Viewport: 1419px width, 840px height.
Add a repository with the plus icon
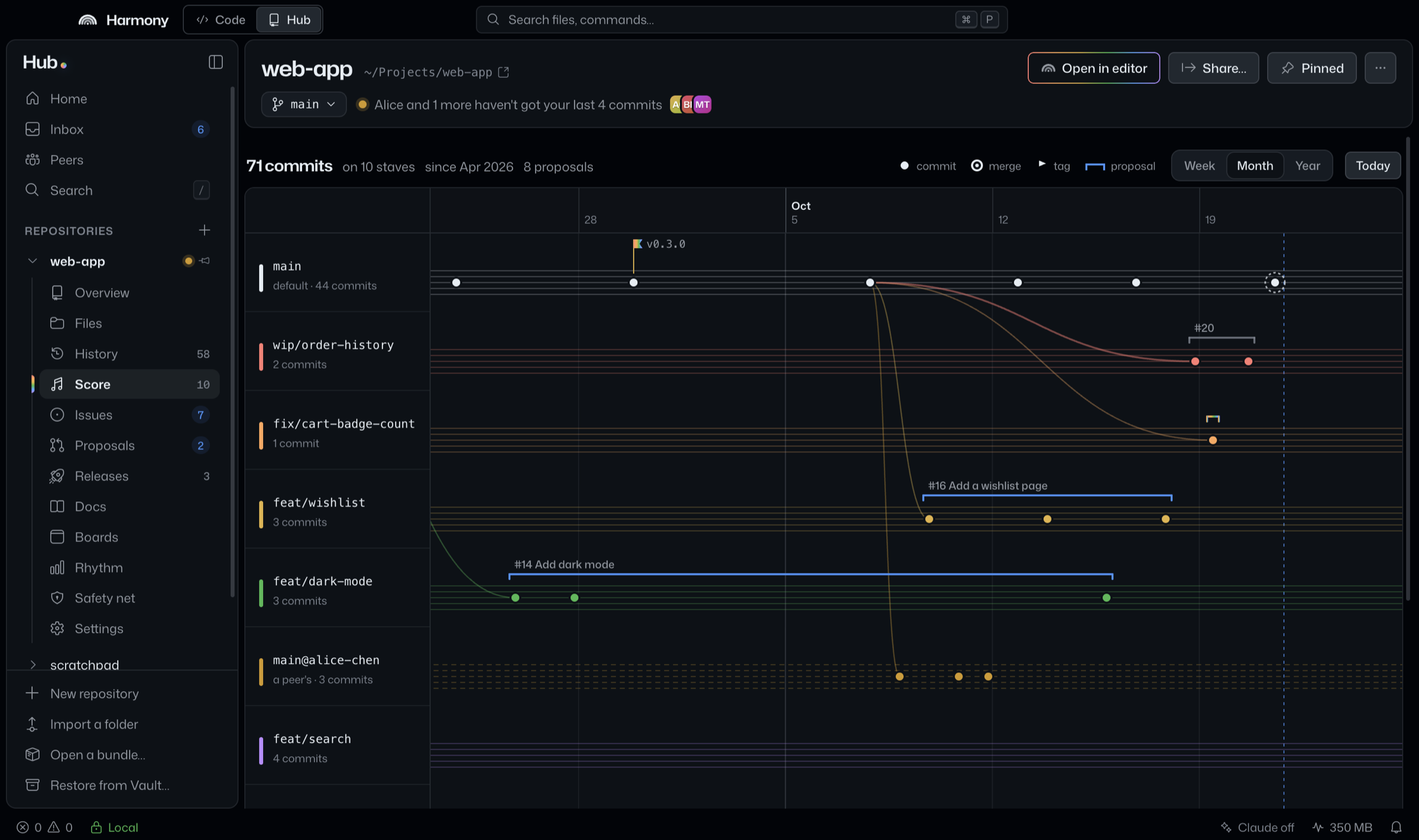tap(205, 230)
